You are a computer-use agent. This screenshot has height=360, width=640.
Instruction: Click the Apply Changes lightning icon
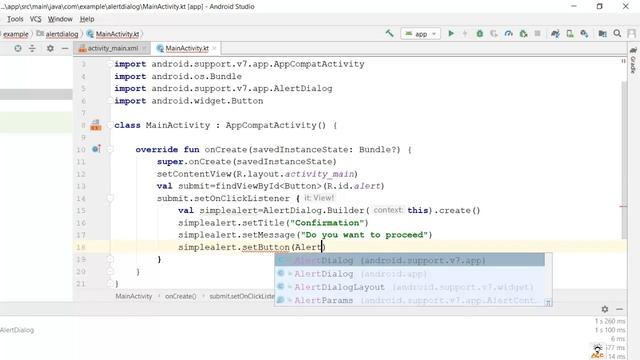(x=464, y=33)
